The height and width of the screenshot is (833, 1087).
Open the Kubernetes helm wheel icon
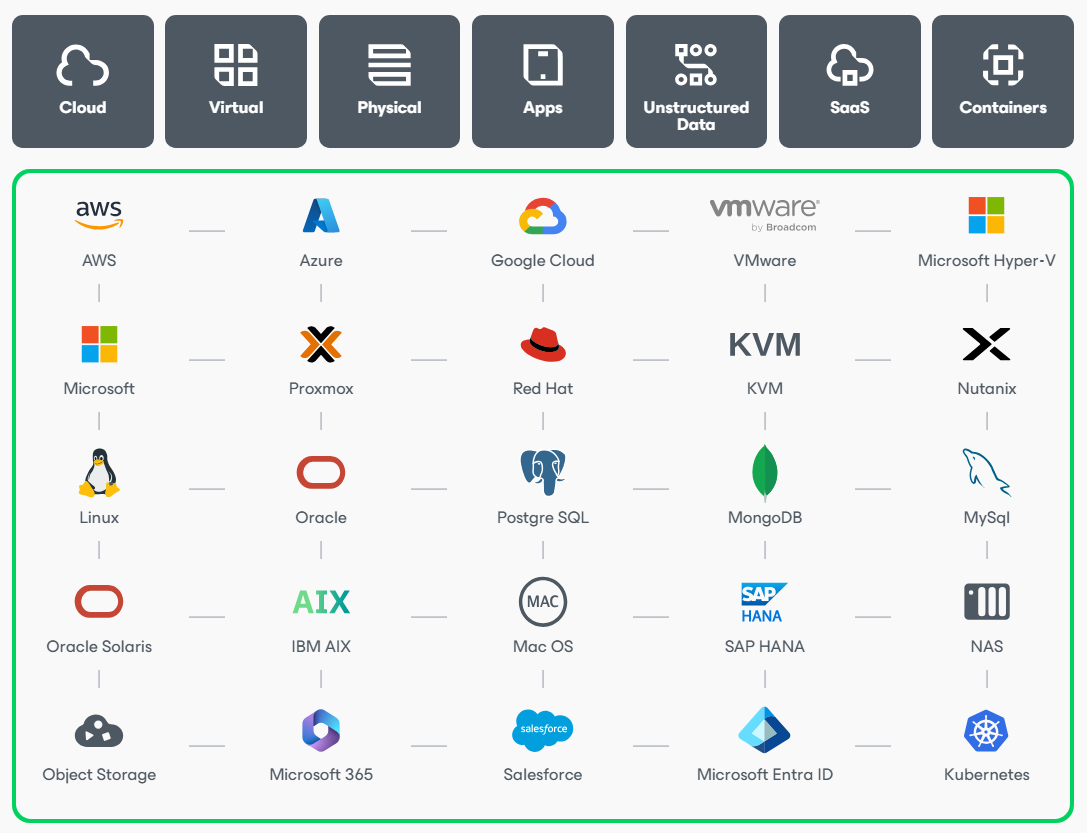986,731
